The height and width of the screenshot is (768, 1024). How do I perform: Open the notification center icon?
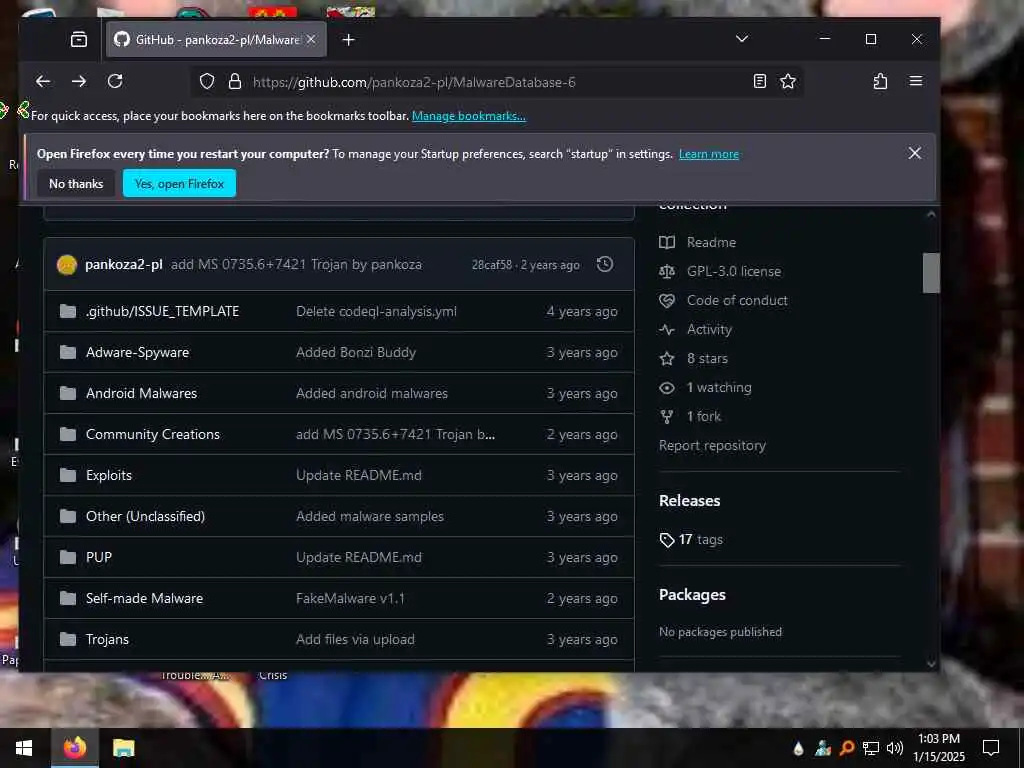[991, 748]
